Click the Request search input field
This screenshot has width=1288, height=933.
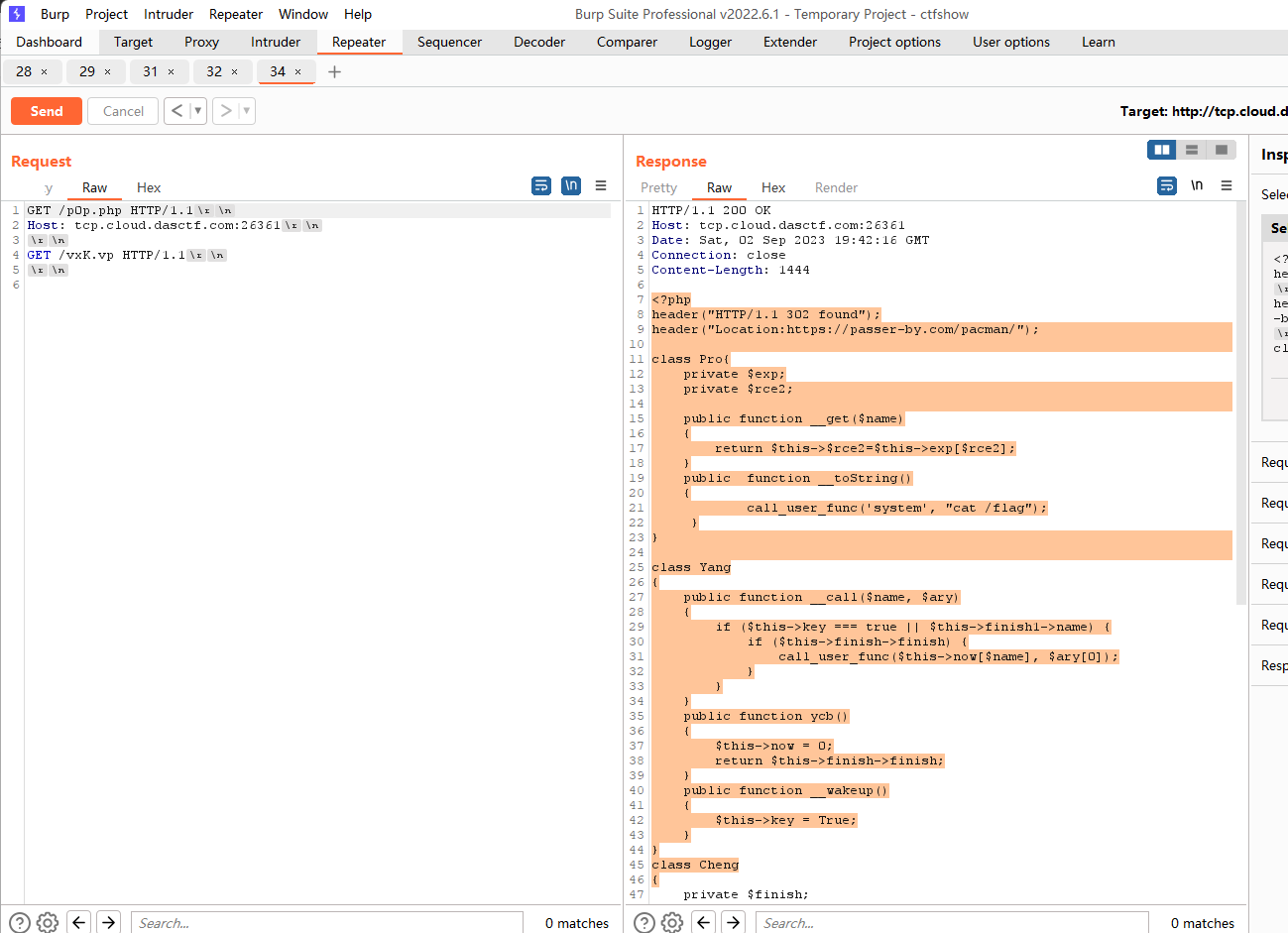click(x=327, y=922)
